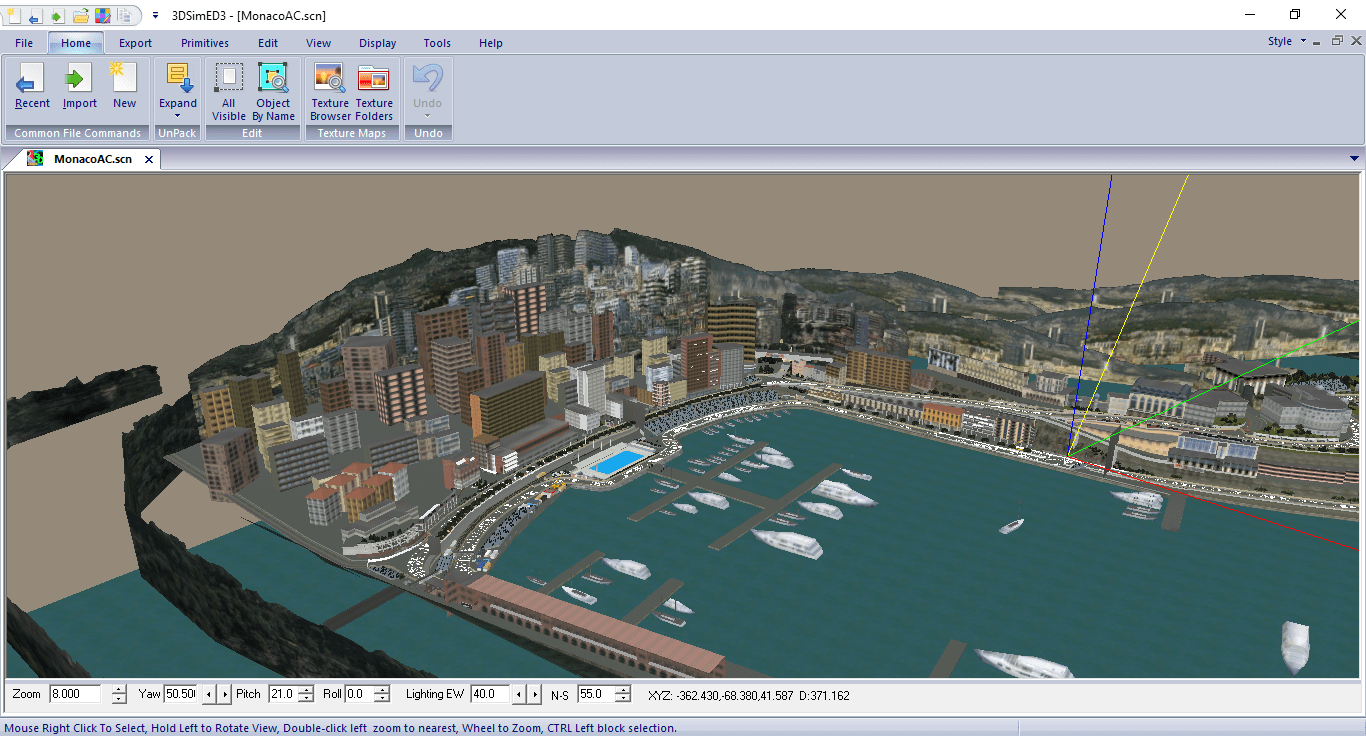The image size is (1366, 736).
Task: Click the N-S lighting value field
Action: 596,694
